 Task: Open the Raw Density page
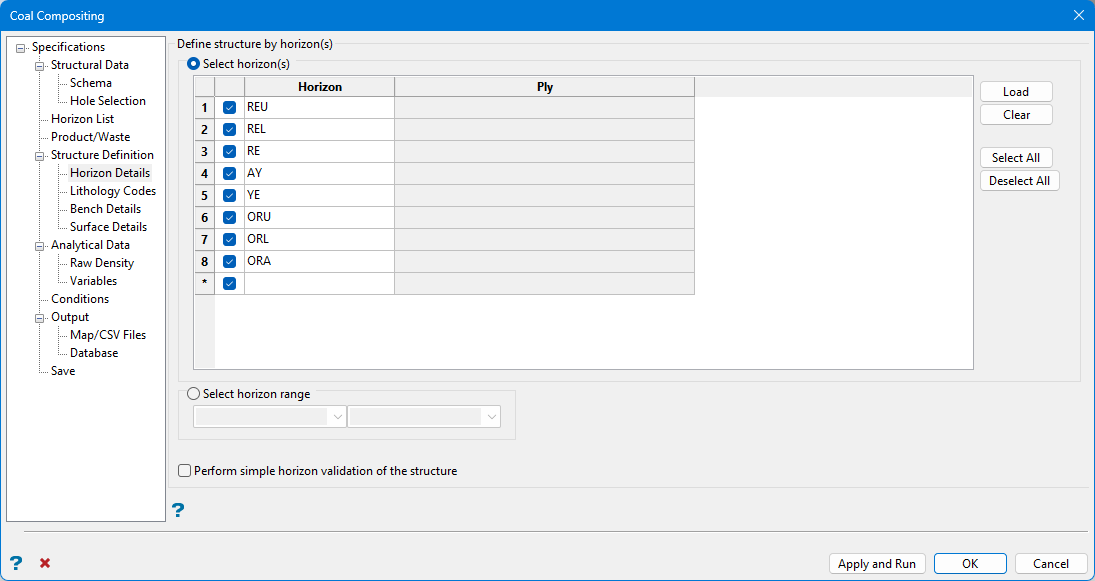(x=102, y=263)
